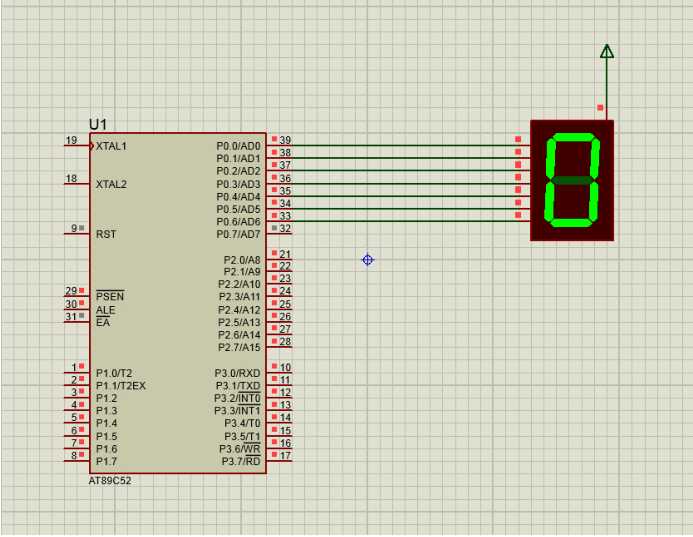Screen dimensions: 693x537
Task: Click the P3.2/INT0 pin label
Action: point(237,398)
